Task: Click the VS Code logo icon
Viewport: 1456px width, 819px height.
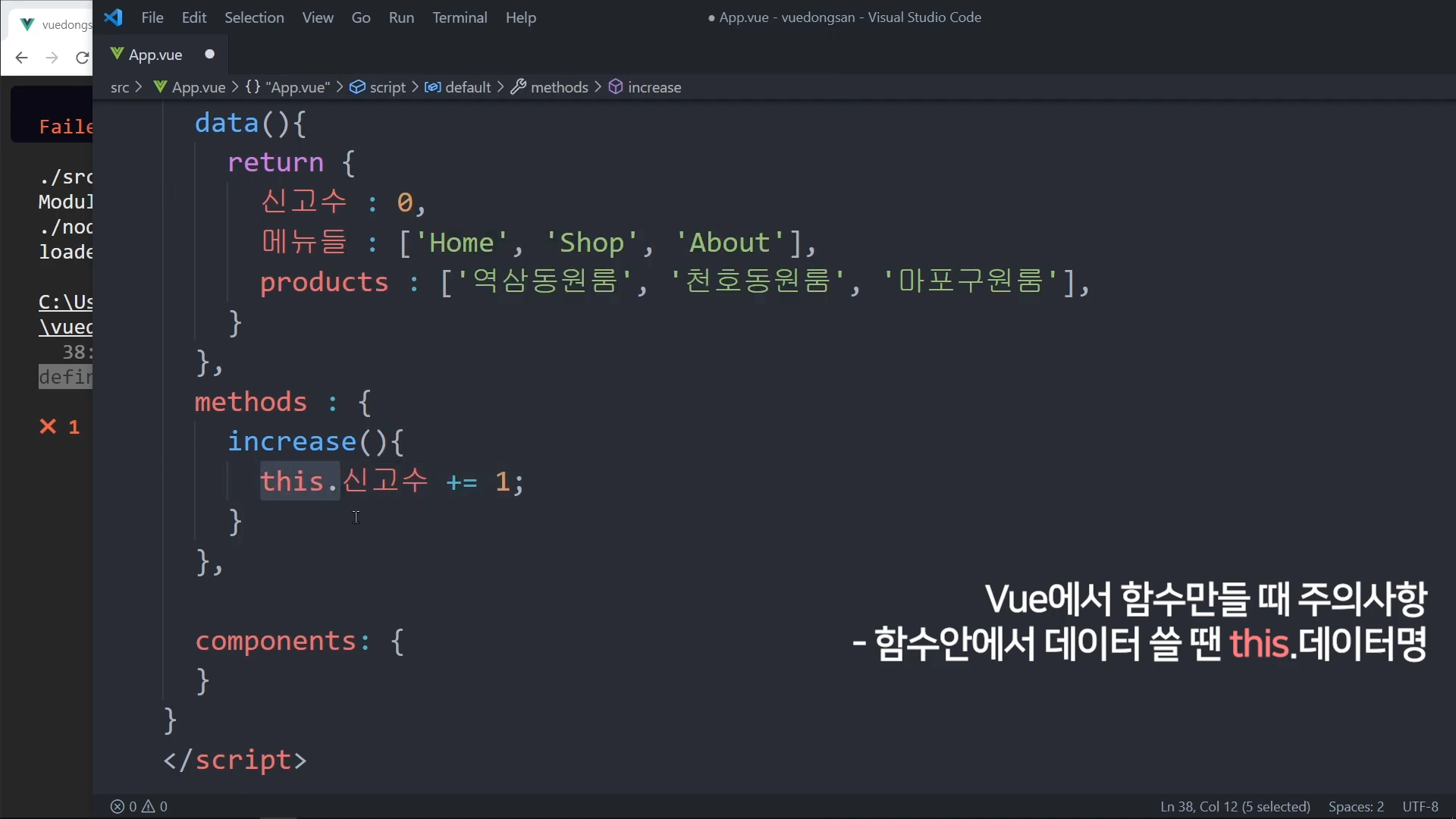Action: [x=114, y=17]
